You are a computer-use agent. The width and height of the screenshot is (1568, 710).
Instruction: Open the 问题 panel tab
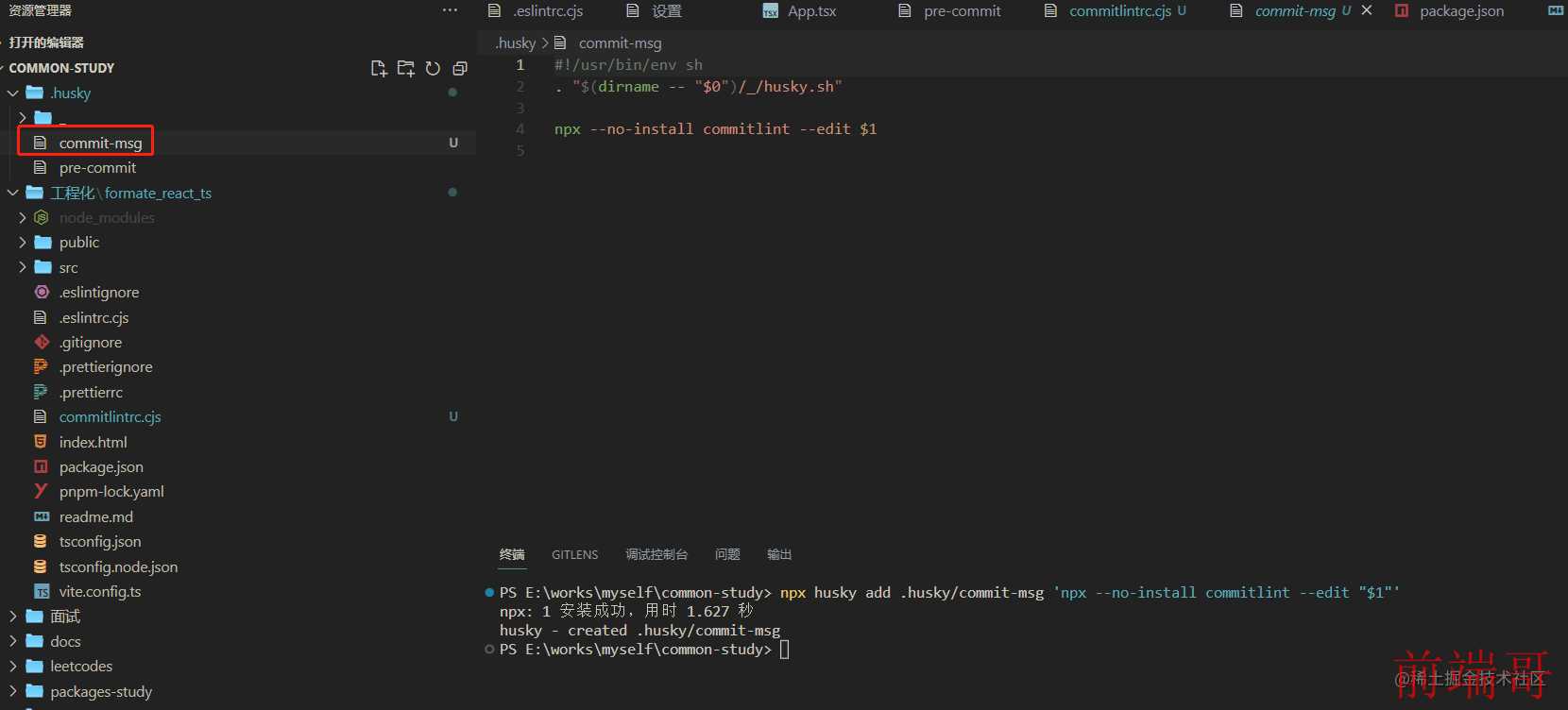coord(727,554)
